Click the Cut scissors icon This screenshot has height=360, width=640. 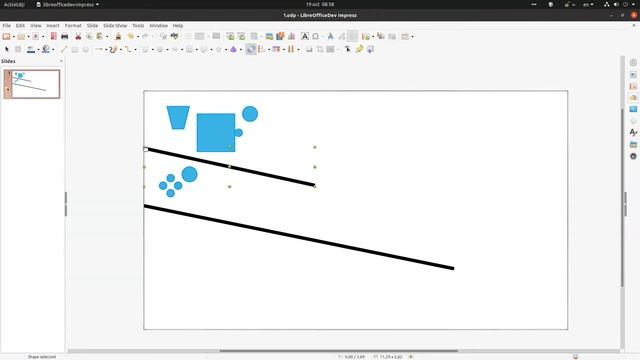(78, 36)
